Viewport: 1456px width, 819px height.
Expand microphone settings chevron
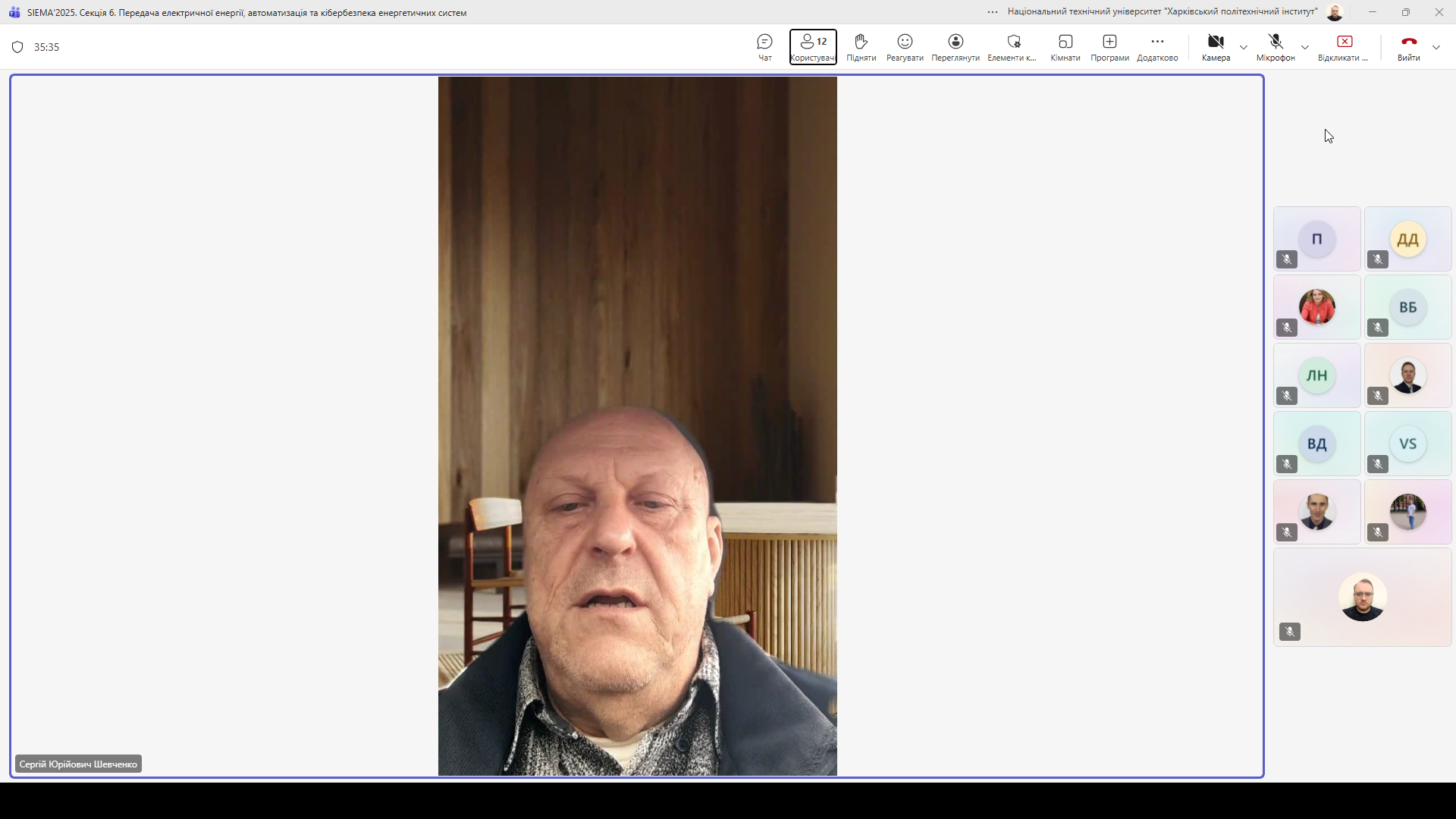point(1306,46)
